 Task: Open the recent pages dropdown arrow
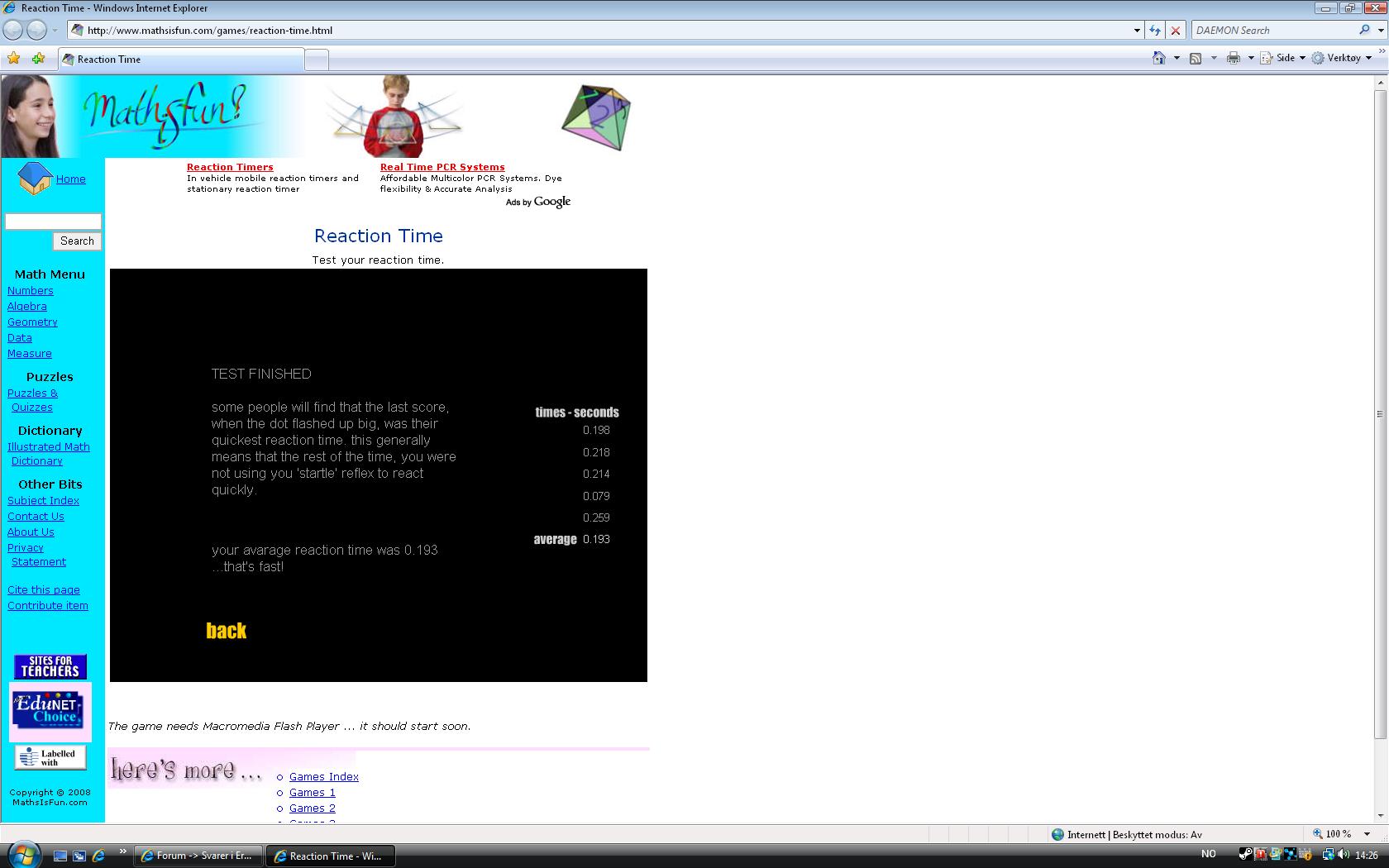(55, 31)
